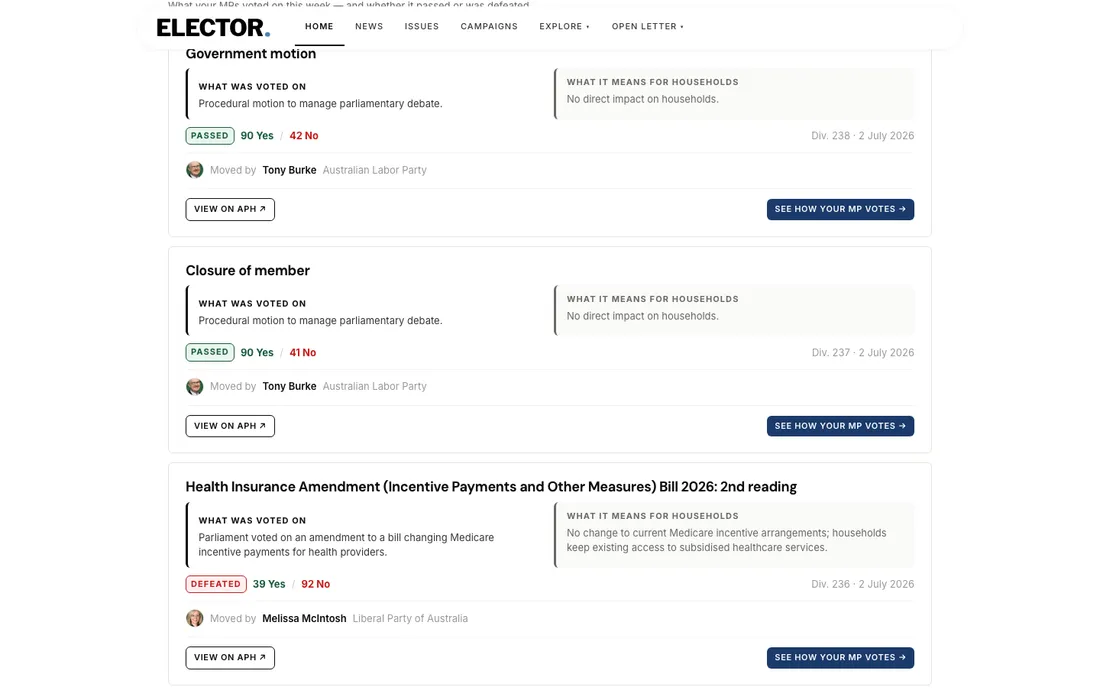
Task: Click View on APH for Closure of member
Action: (230, 426)
